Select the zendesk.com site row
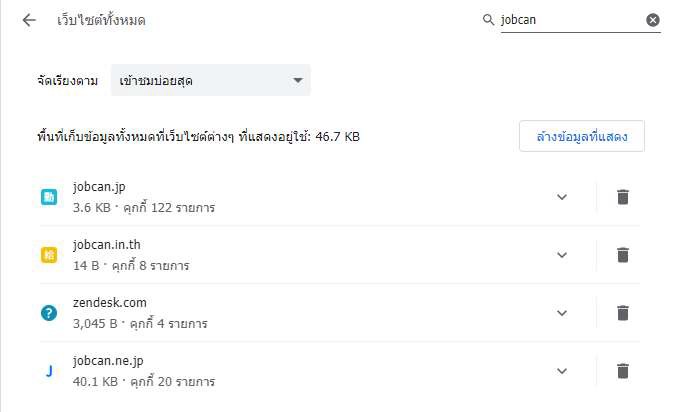The image size is (678, 412). coord(300,313)
